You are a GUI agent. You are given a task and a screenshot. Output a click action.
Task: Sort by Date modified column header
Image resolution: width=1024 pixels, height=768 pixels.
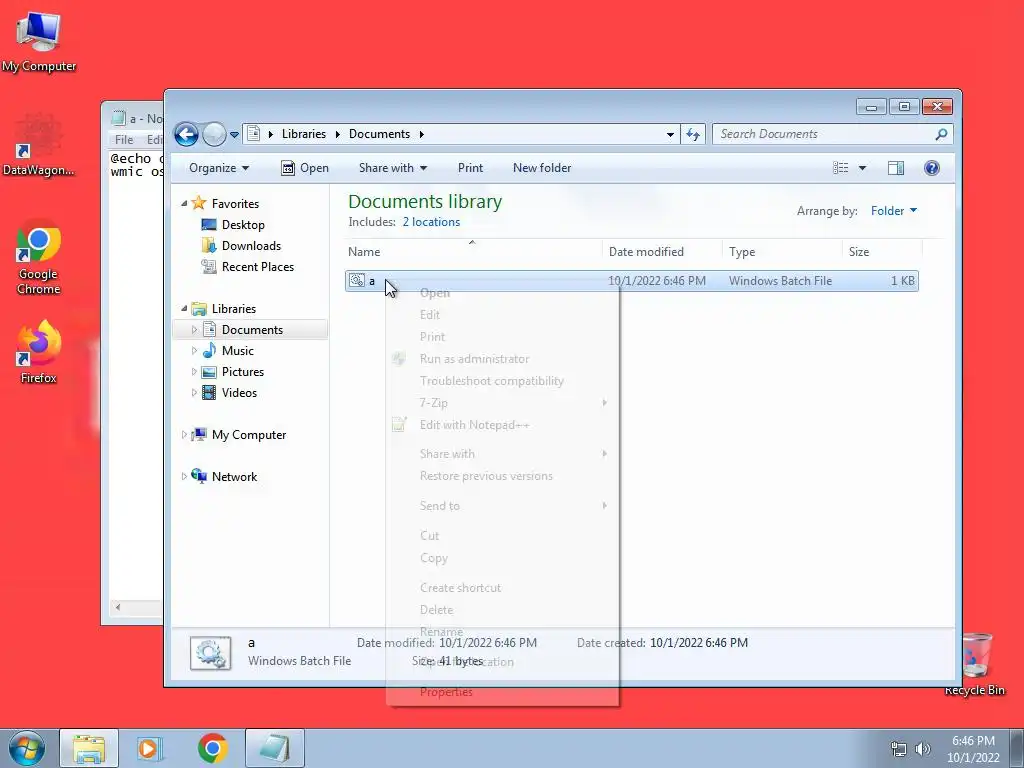[662, 251]
